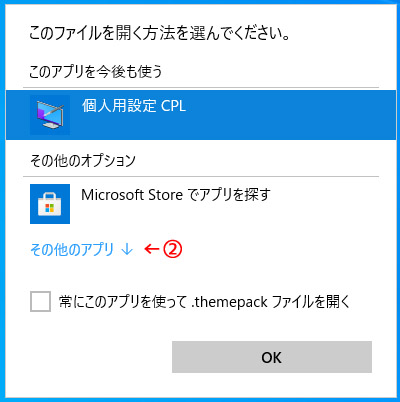
Task: Click the "このアプリを今後も使う" section heading
Action: (96, 71)
